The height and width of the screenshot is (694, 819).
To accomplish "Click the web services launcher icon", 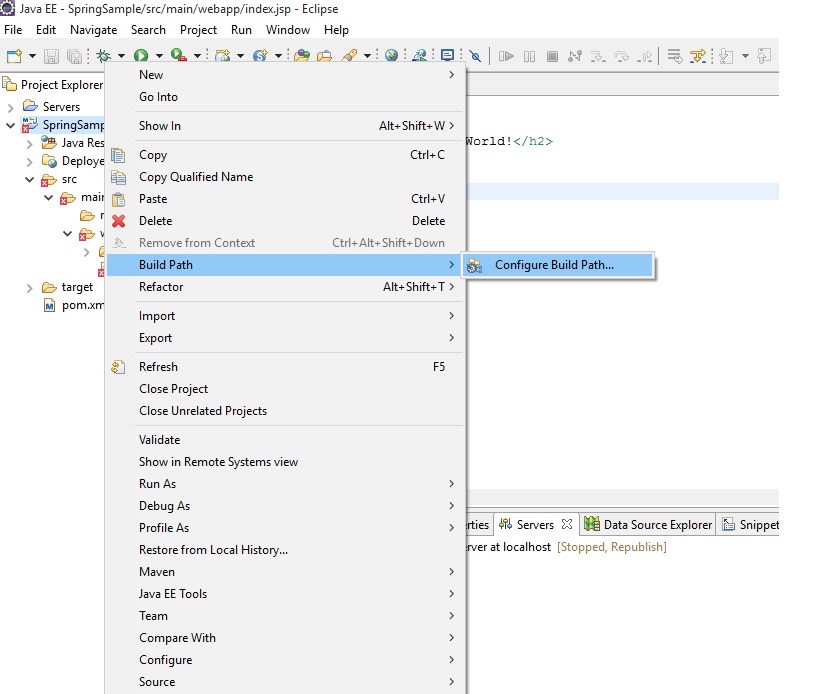I will (419, 55).
